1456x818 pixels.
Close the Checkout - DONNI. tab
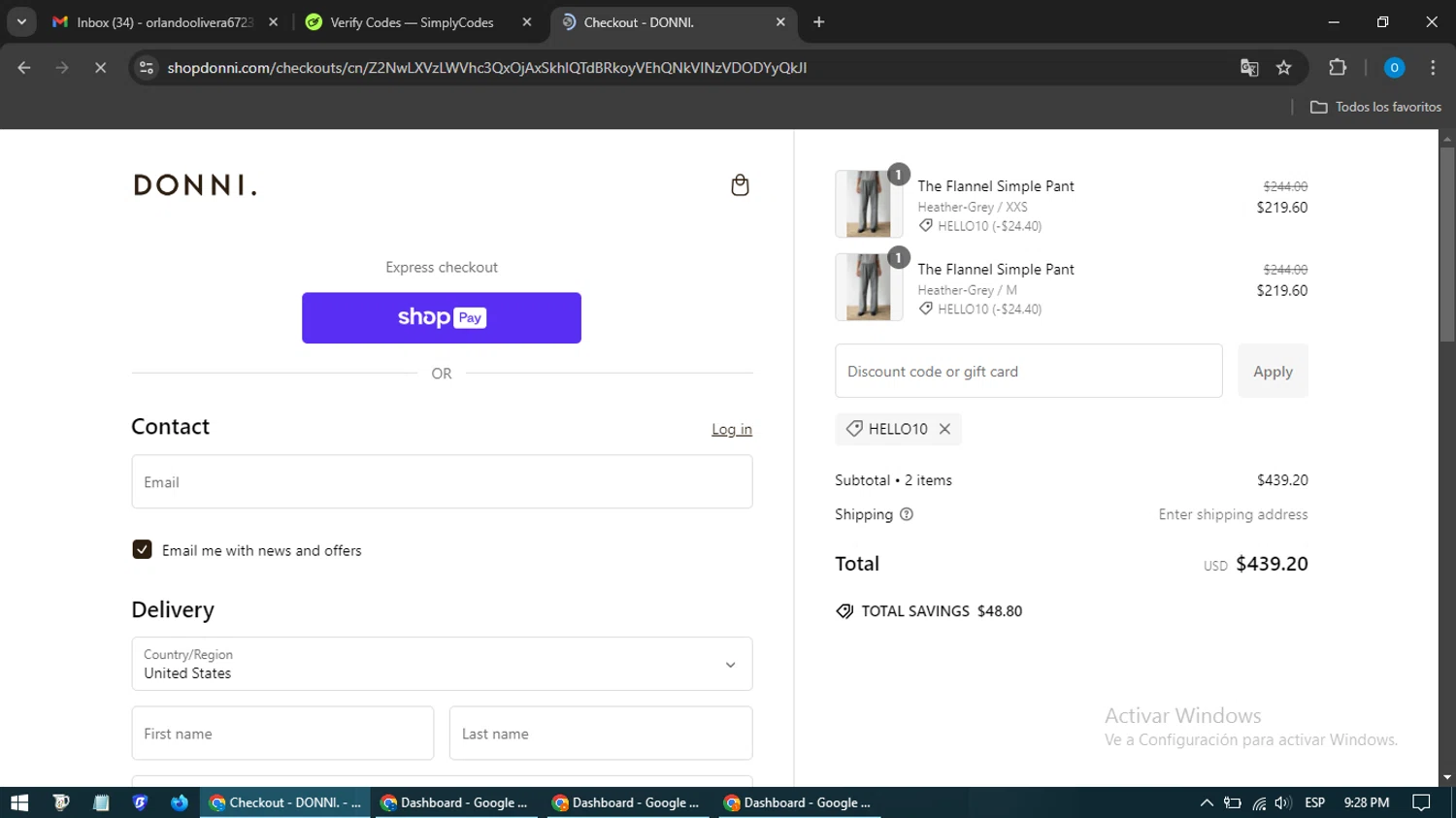[780, 22]
